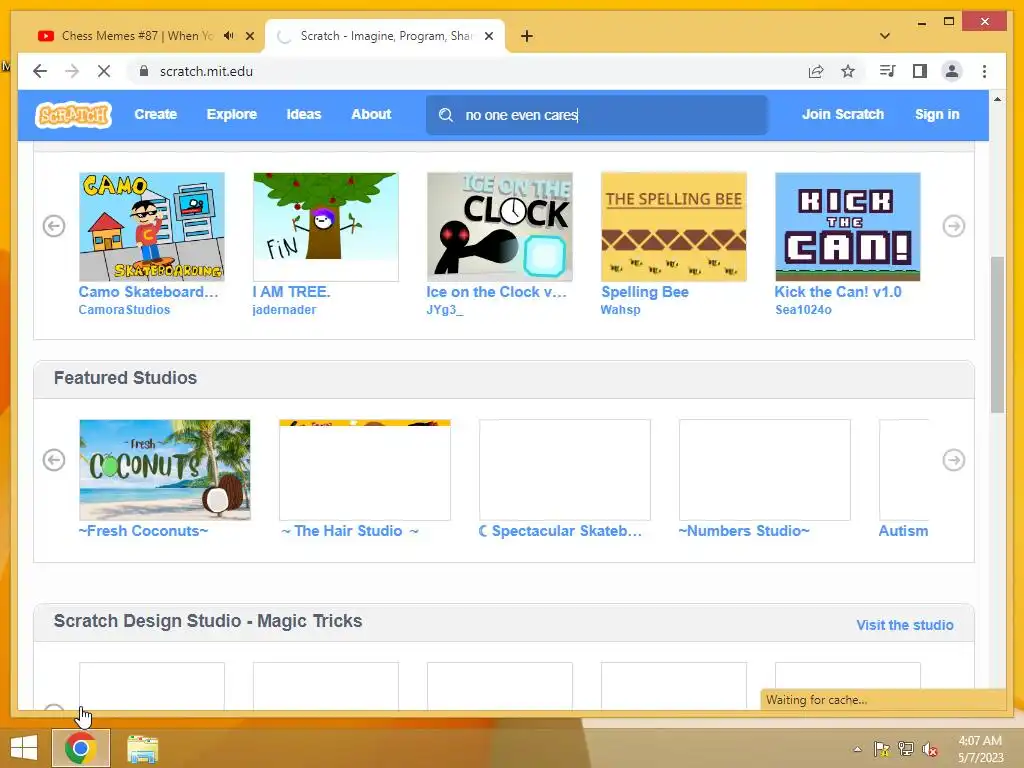1024x768 pixels.
Task: Open the Chrome profile avatar
Action: tap(952, 71)
